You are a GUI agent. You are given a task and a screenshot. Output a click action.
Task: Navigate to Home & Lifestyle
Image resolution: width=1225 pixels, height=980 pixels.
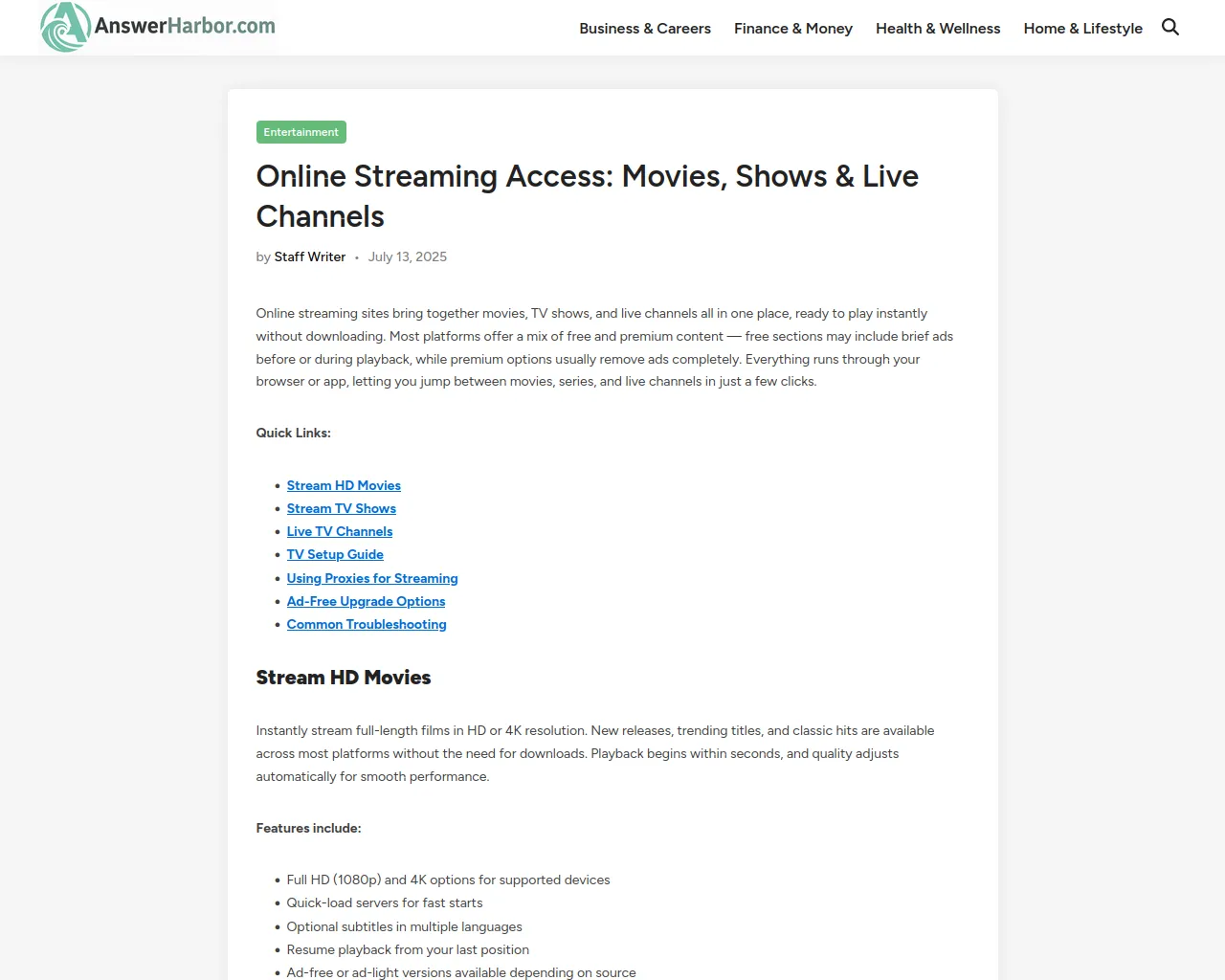1082,29
